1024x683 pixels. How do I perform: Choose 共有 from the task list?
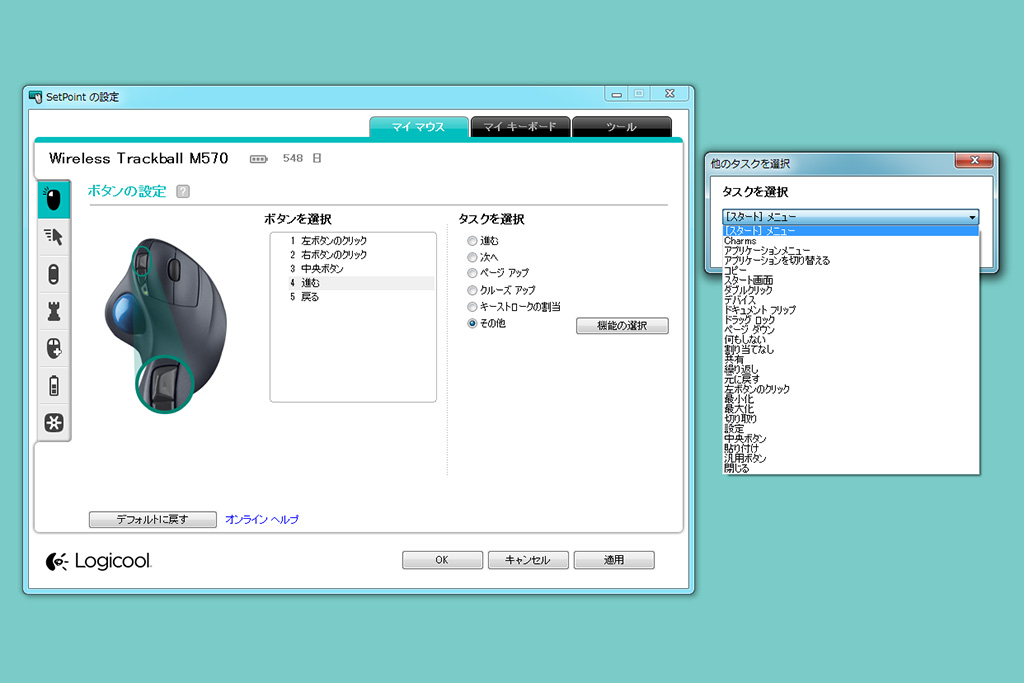point(851,359)
